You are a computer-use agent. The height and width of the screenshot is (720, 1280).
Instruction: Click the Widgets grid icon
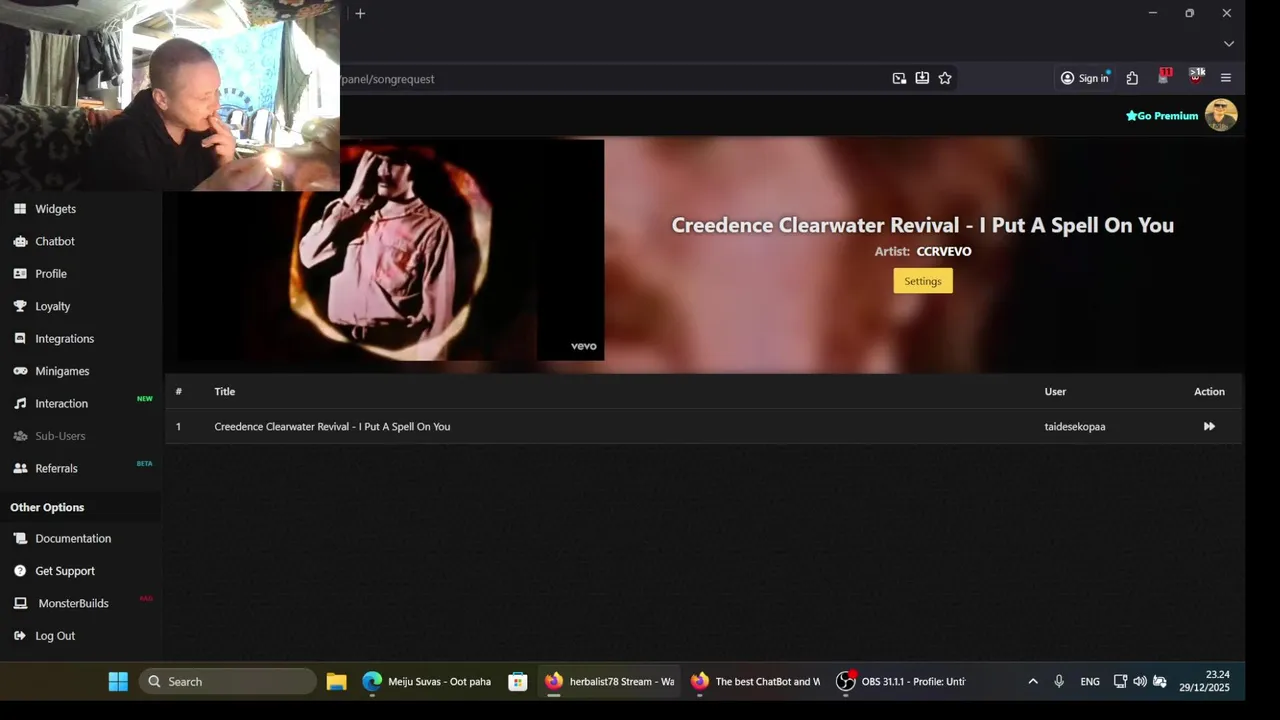click(20, 209)
